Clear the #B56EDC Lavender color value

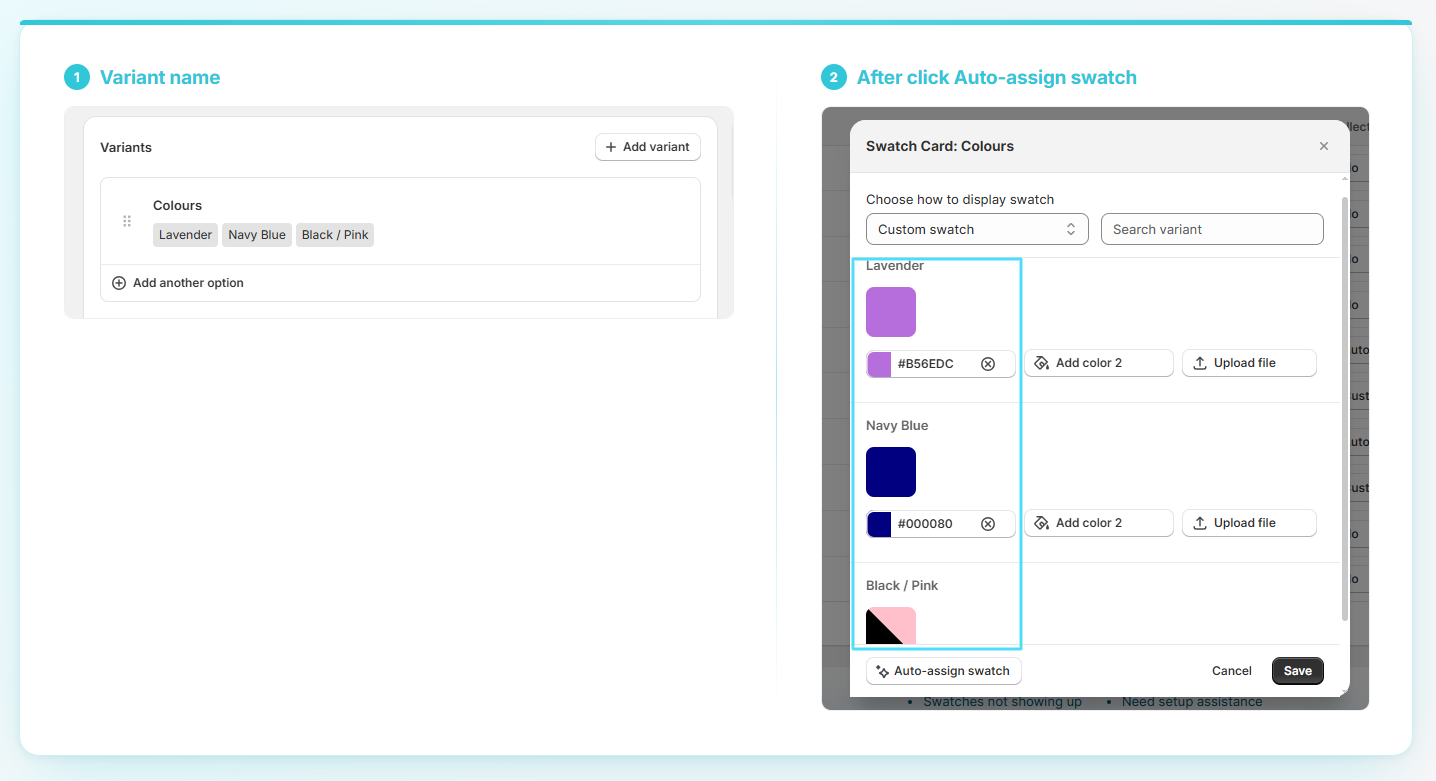[x=988, y=364]
